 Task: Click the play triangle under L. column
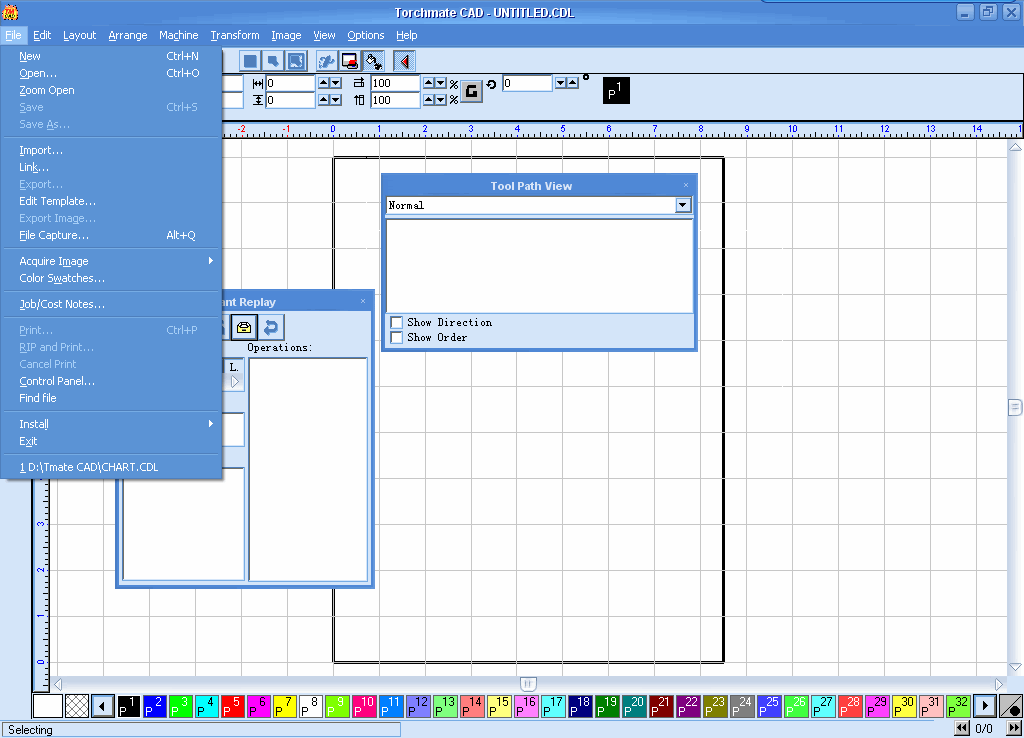(x=234, y=382)
